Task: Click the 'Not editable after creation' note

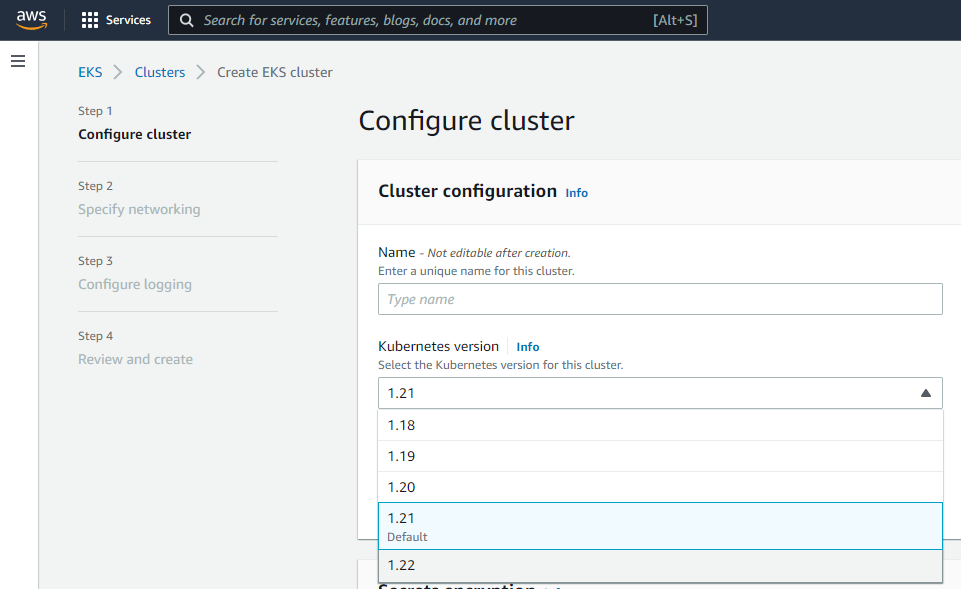Action: pyautogui.click(x=499, y=253)
